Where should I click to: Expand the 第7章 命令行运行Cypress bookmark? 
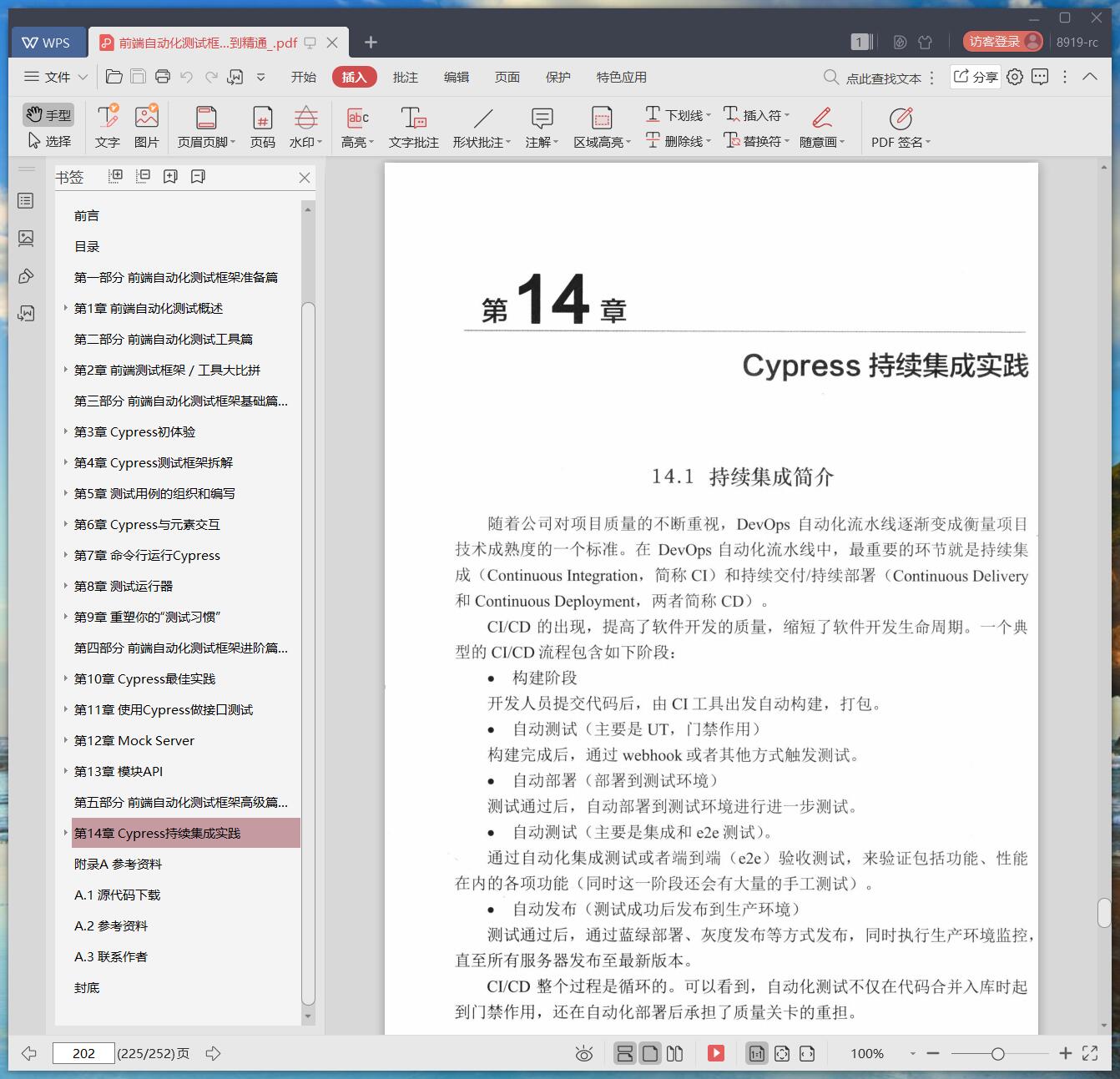coord(66,555)
